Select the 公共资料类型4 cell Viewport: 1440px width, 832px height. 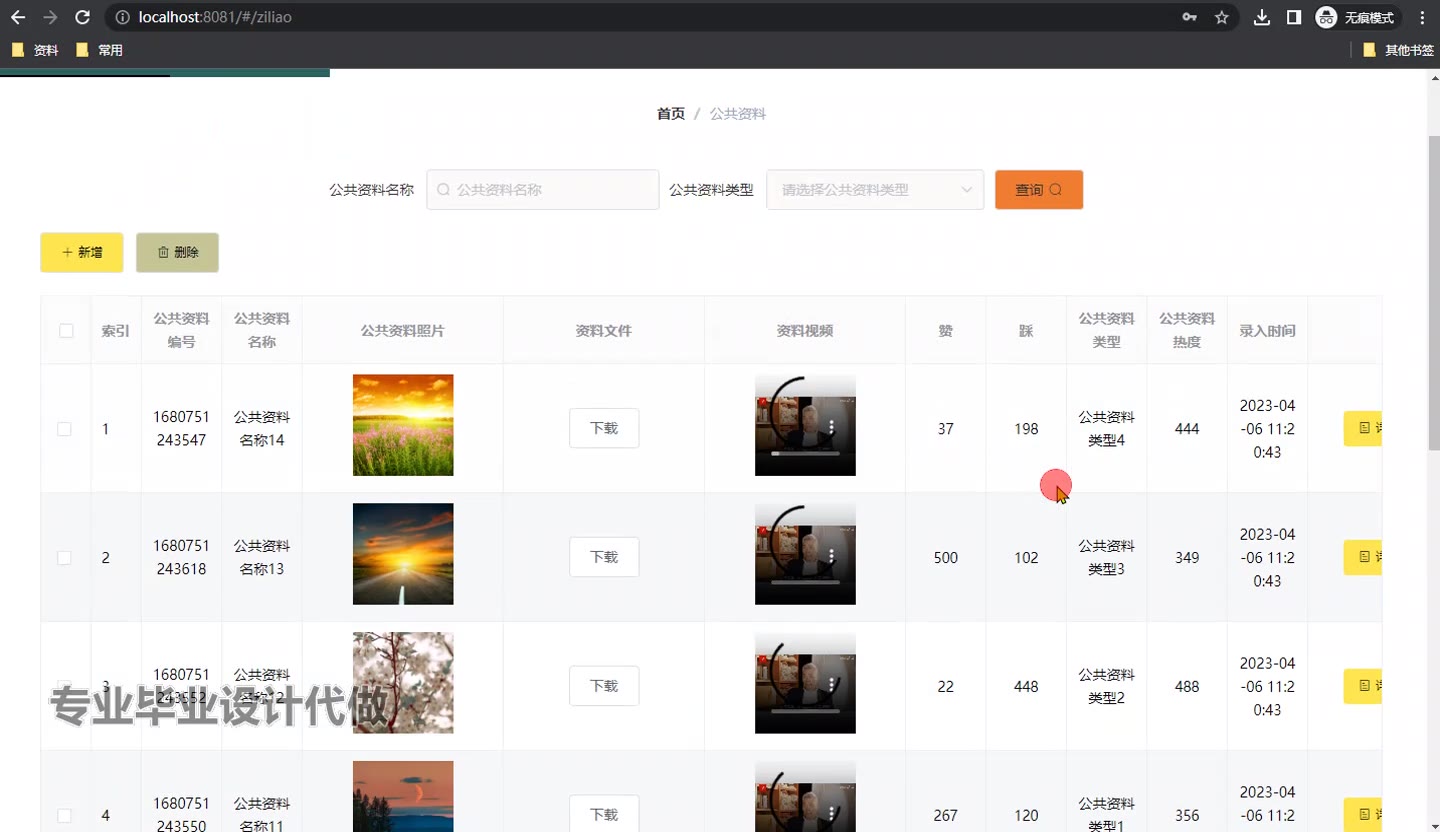click(x=1106, y=428)
